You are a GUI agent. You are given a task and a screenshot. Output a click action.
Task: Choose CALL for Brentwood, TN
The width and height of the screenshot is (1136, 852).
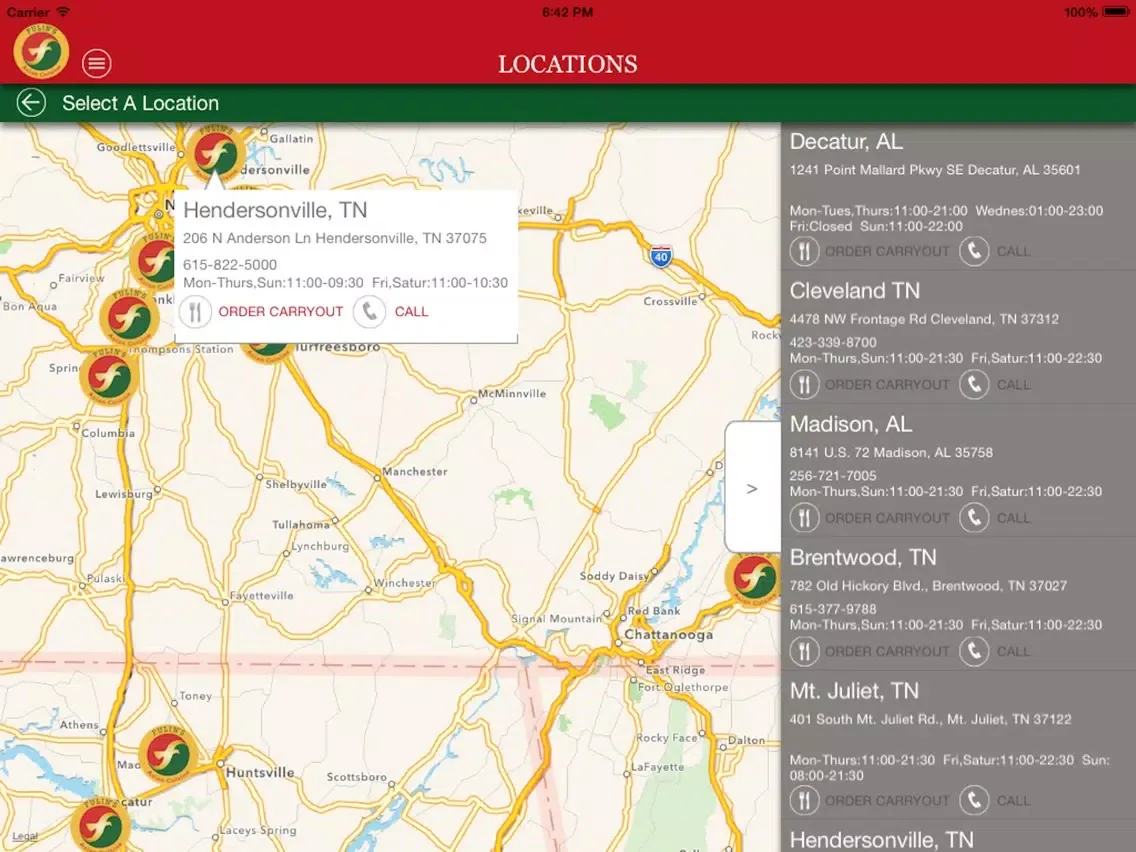pyautogui.click(x=1013, y=651)
